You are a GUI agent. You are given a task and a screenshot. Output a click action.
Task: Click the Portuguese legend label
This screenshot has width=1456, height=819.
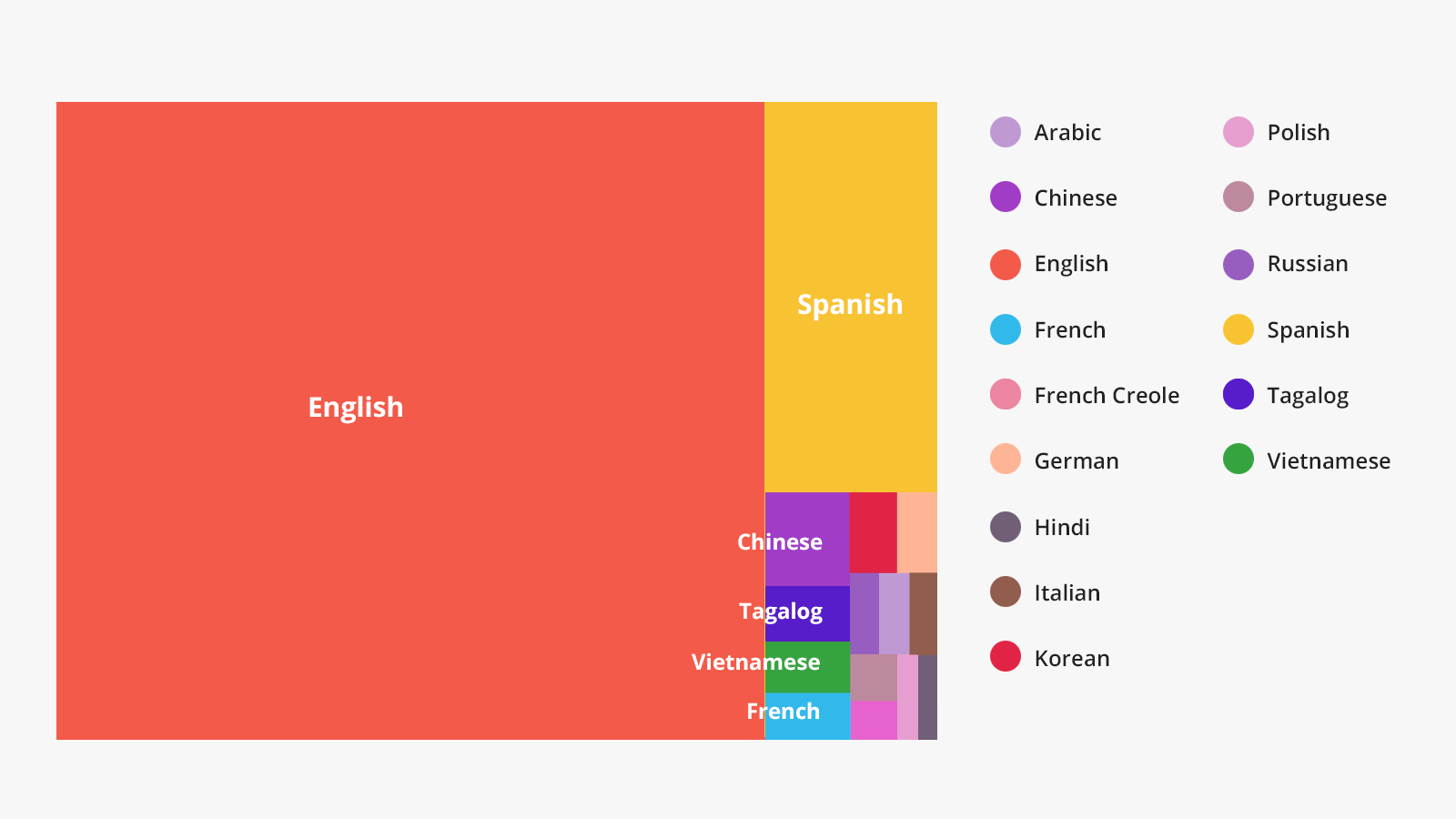point(1327,198)
